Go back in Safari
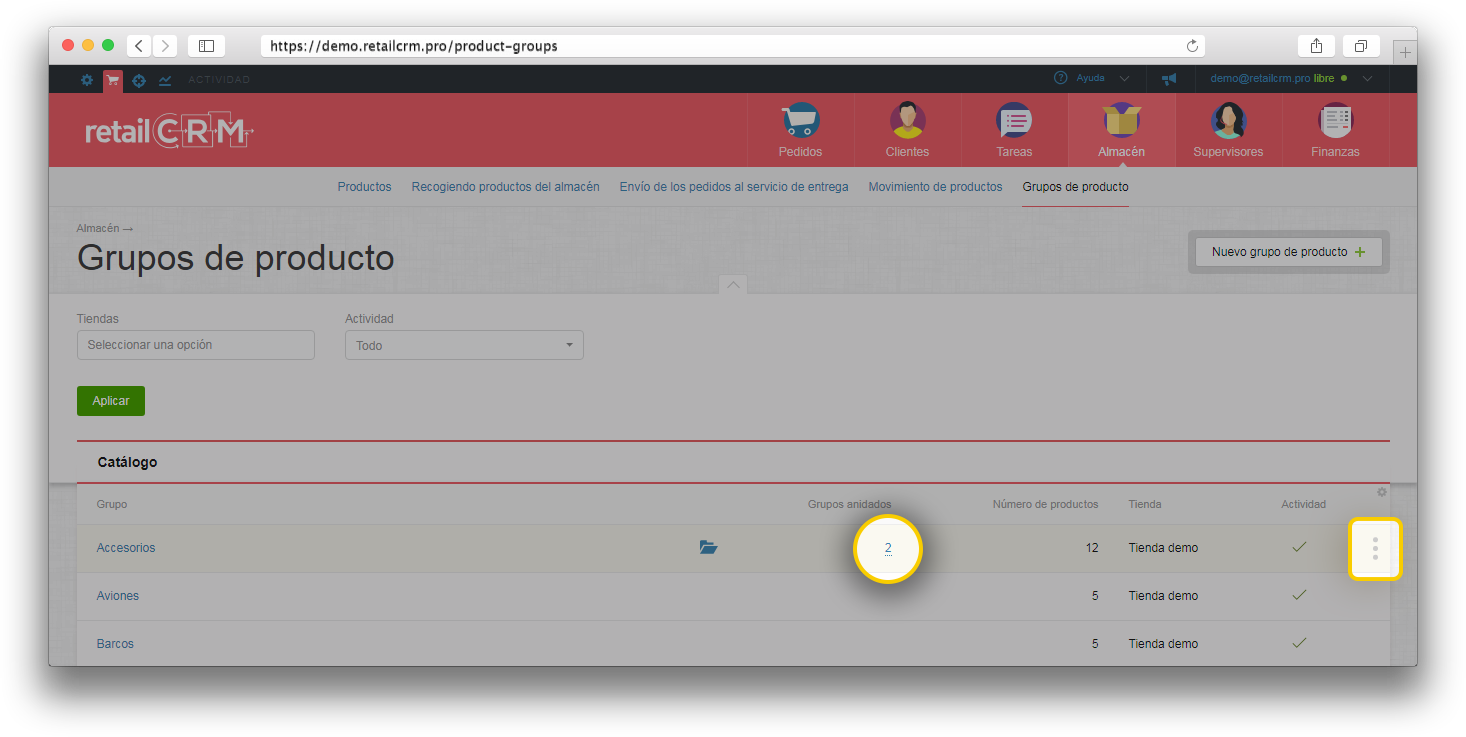 point(138,46)
